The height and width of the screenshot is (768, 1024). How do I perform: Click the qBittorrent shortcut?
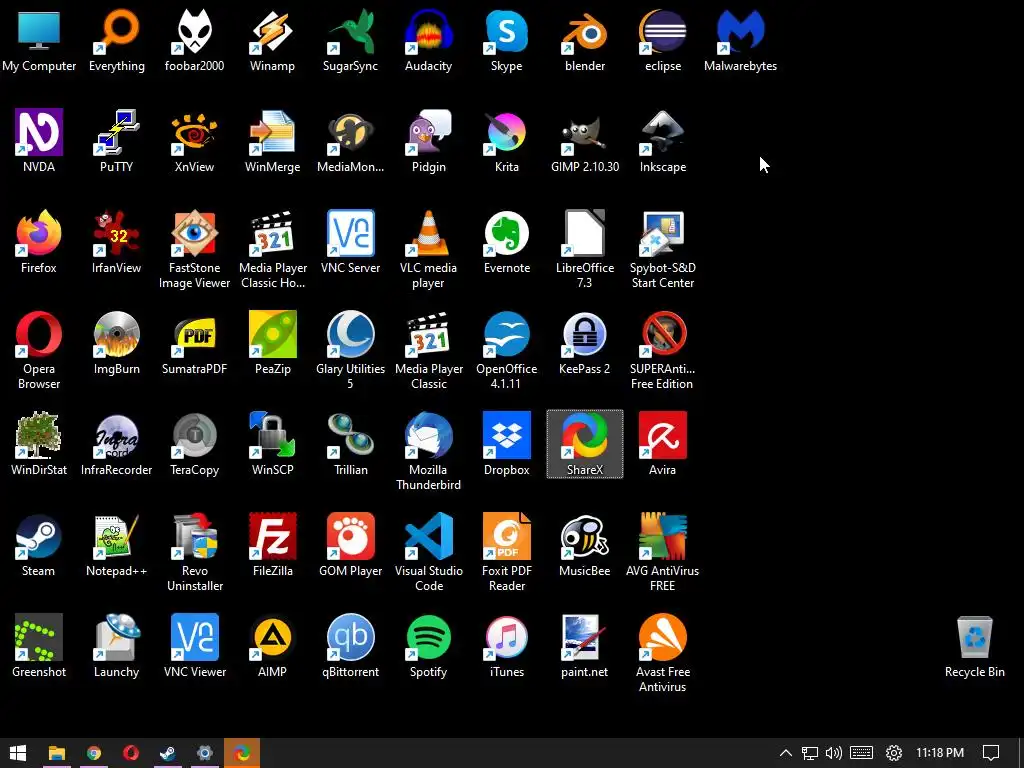351,647
